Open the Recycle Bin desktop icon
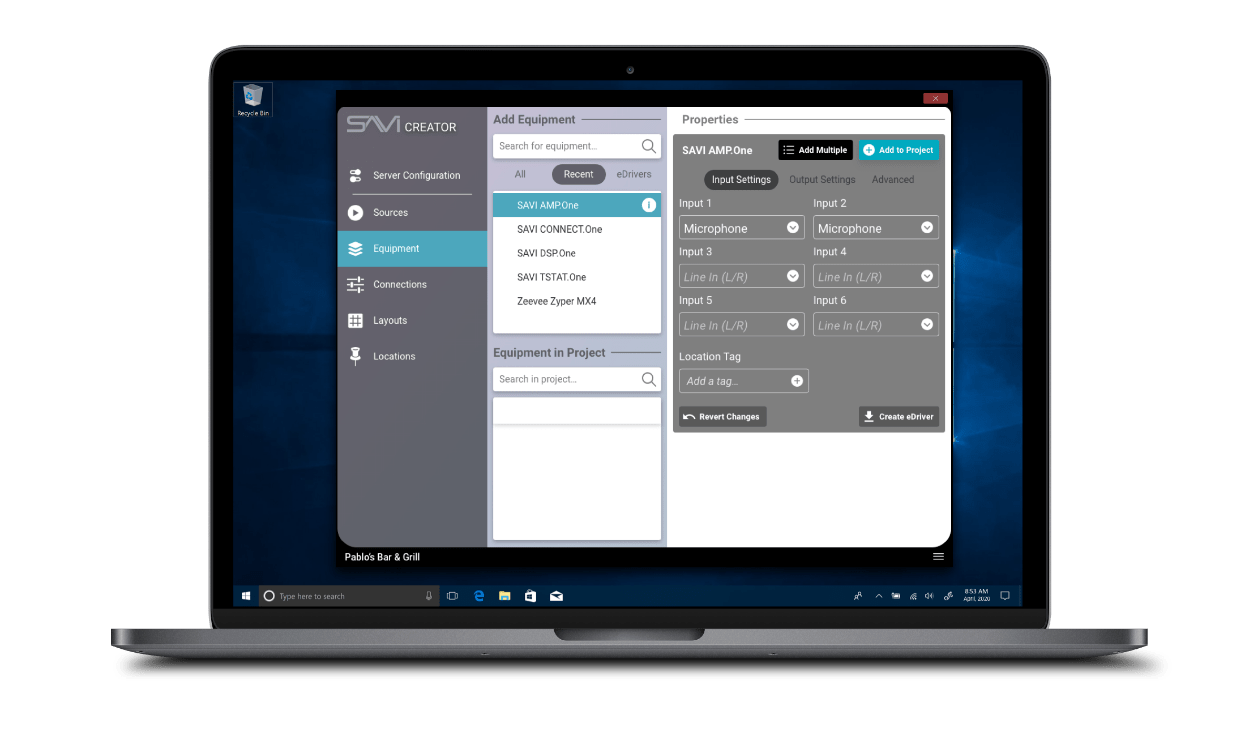 point(252,100)
